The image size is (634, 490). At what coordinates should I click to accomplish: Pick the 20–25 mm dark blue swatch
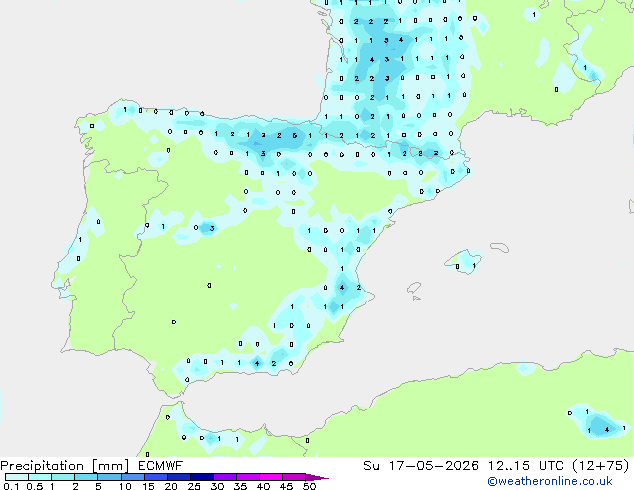179,477
